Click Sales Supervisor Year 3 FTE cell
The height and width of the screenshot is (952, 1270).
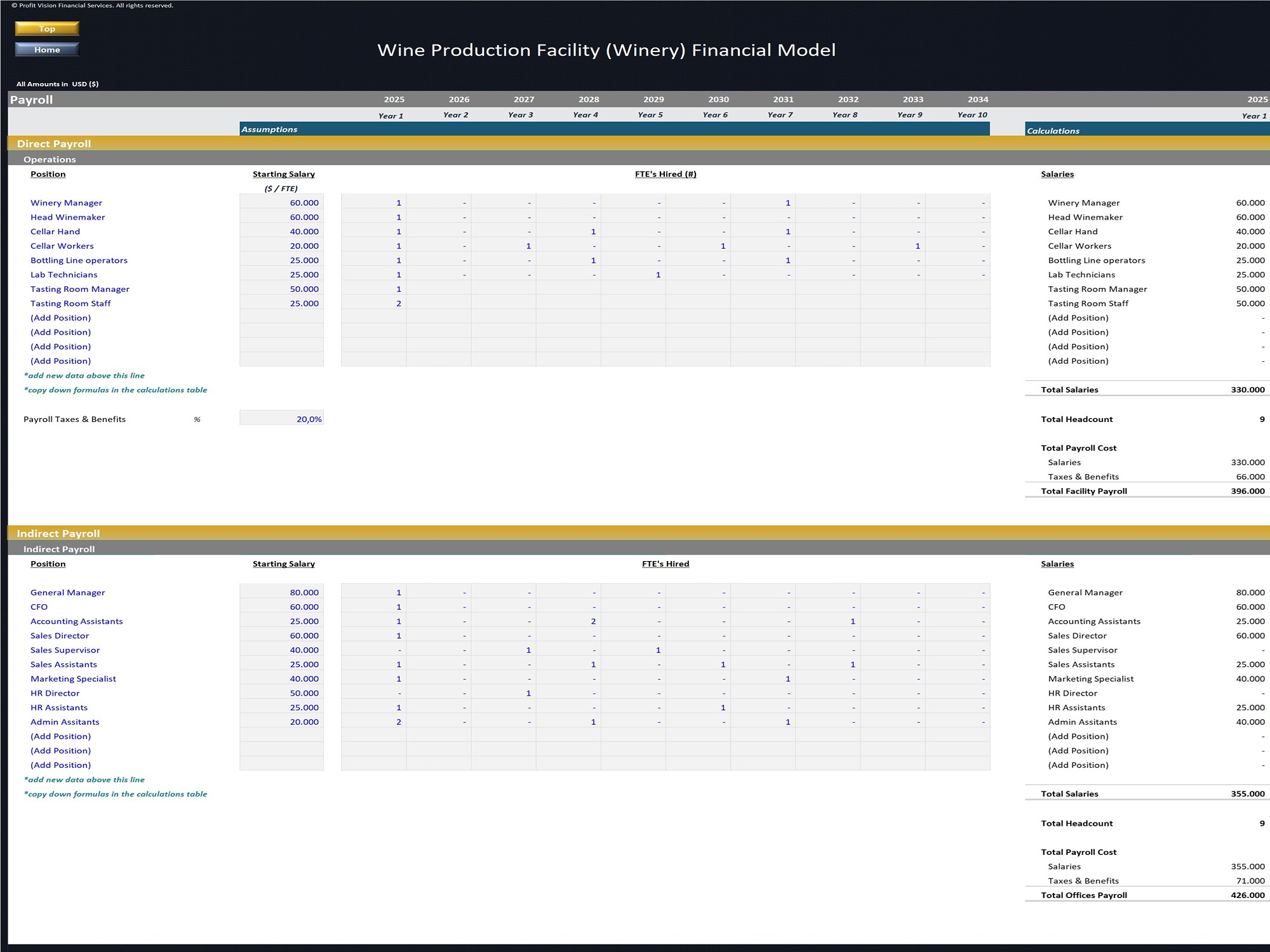click(x=504, y=650)
